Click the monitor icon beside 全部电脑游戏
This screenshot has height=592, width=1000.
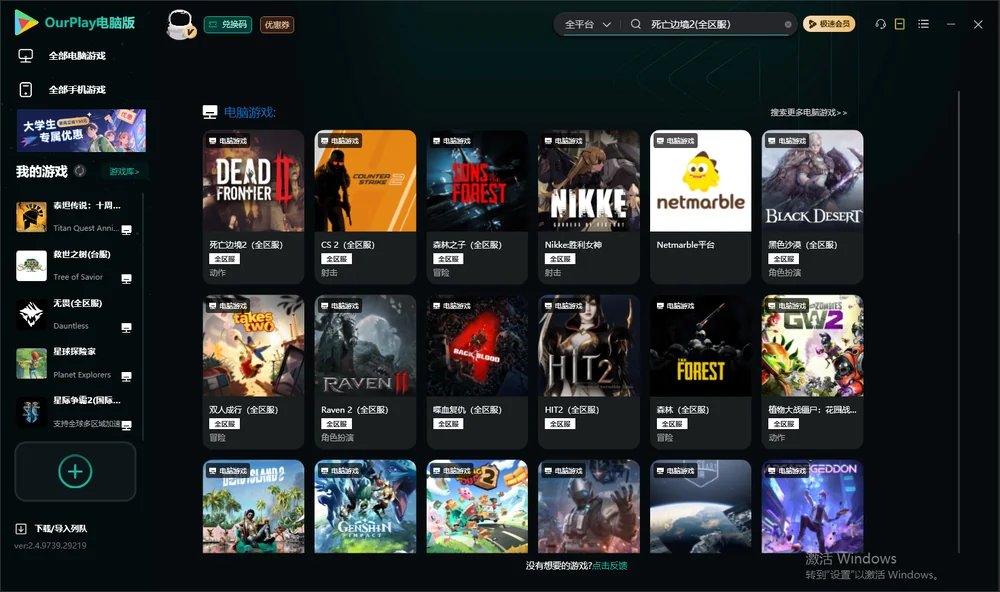(26, 56)
